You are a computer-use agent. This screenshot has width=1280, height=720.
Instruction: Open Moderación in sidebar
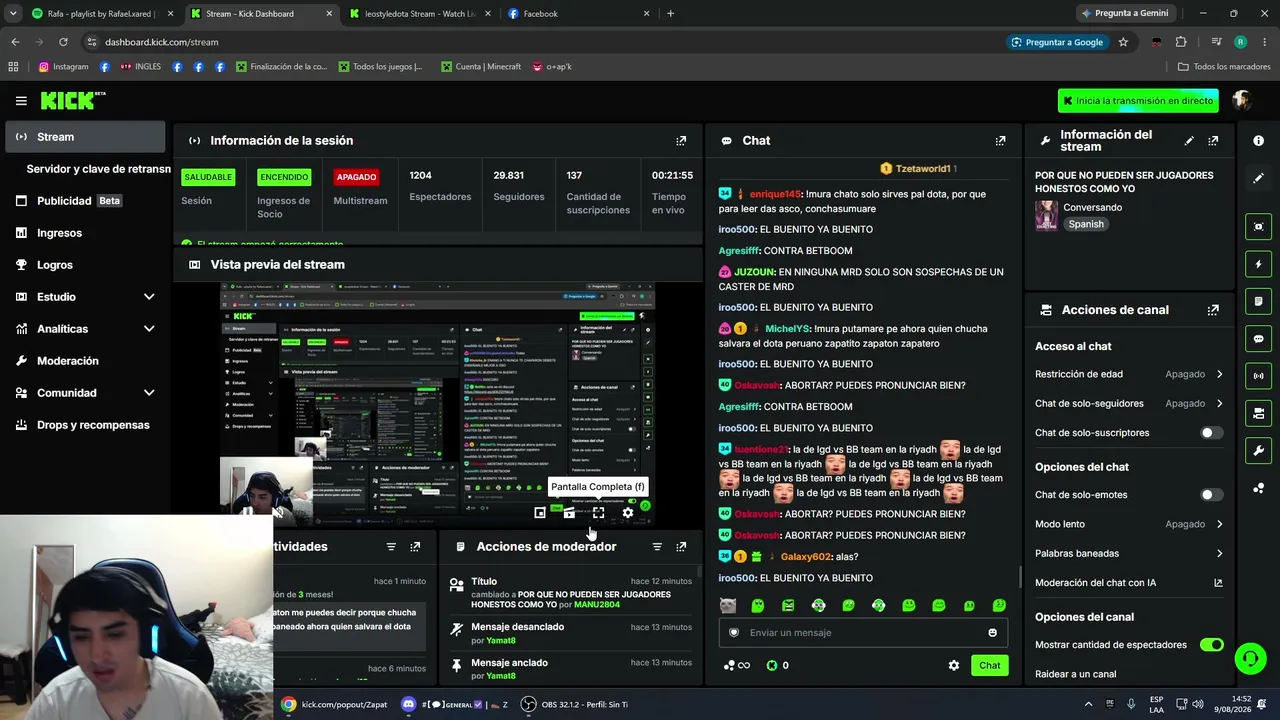(85, 361)
